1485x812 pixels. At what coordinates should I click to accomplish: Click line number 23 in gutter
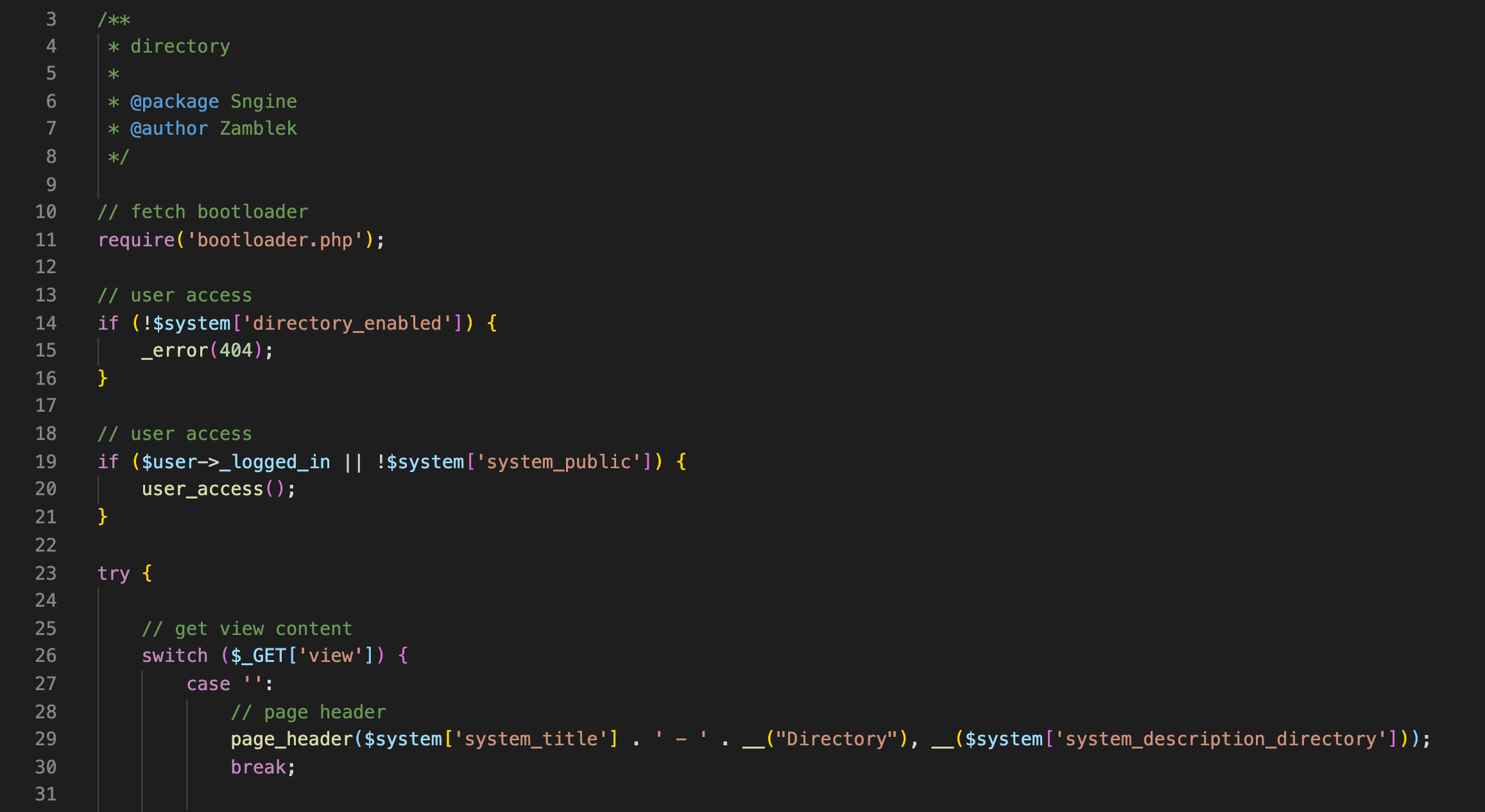[46, 573]
